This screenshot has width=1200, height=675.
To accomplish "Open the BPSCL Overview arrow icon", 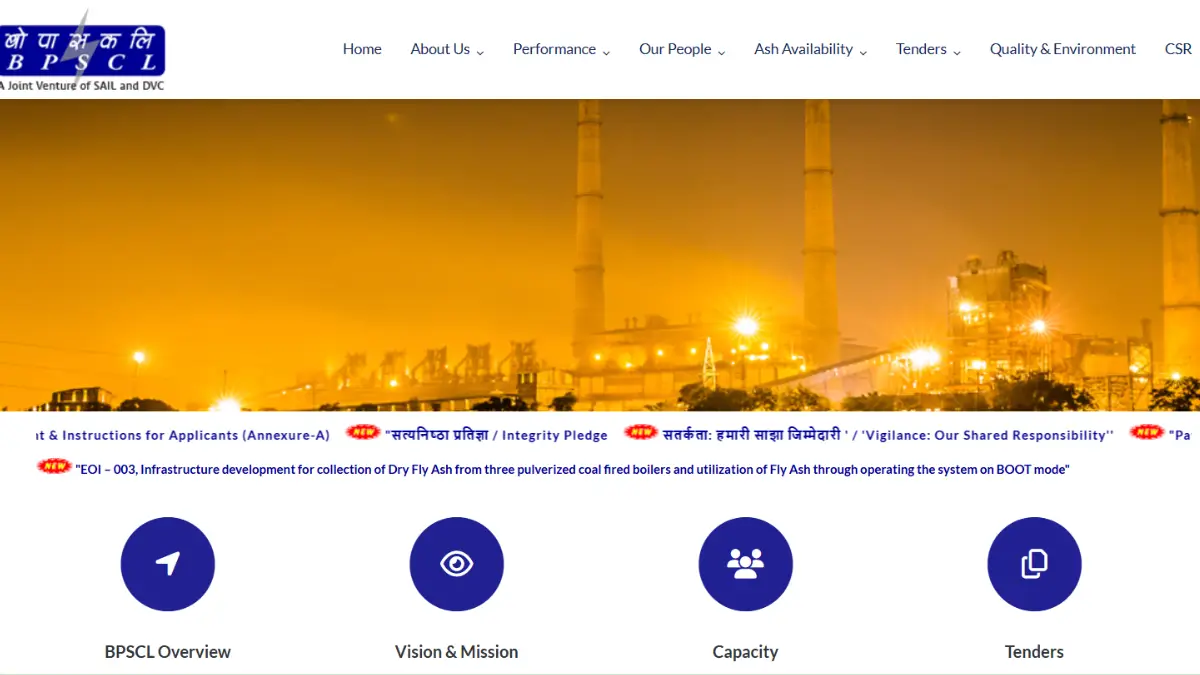I will click(x=167, y=564).
